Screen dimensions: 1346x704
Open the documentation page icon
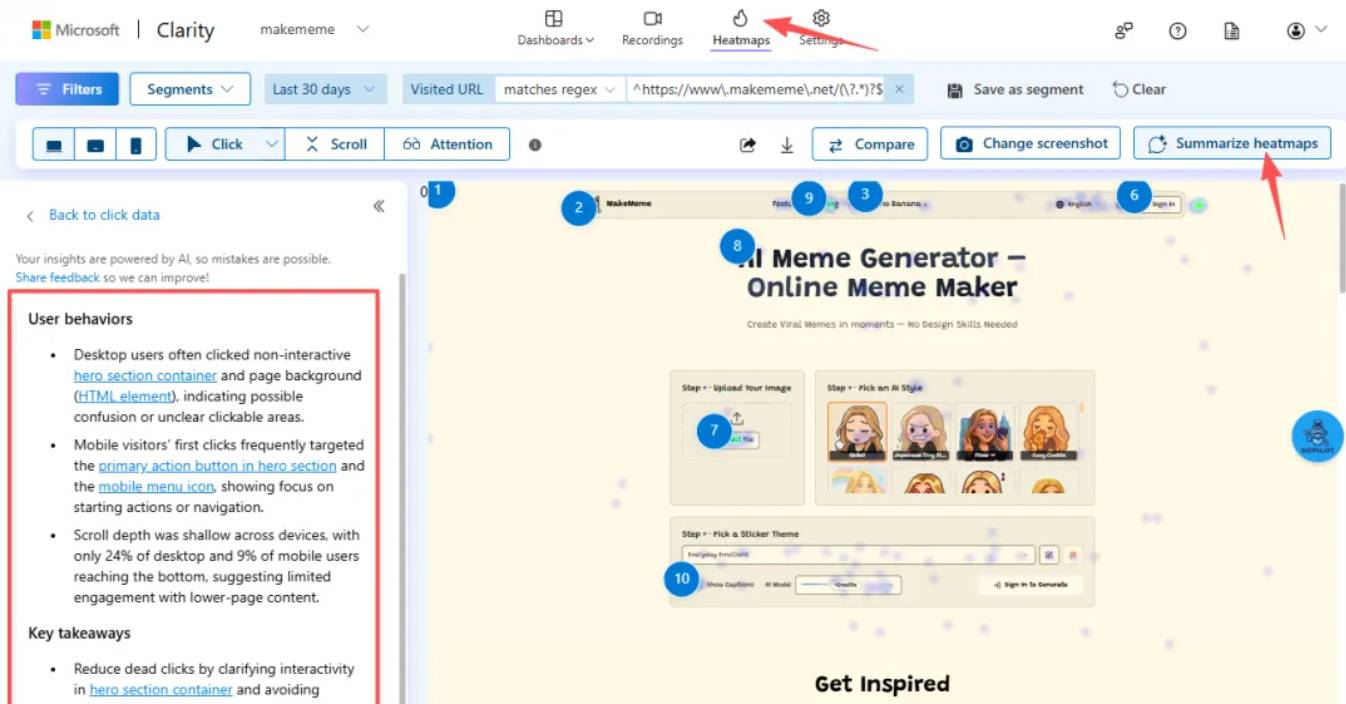point(1232,31)
